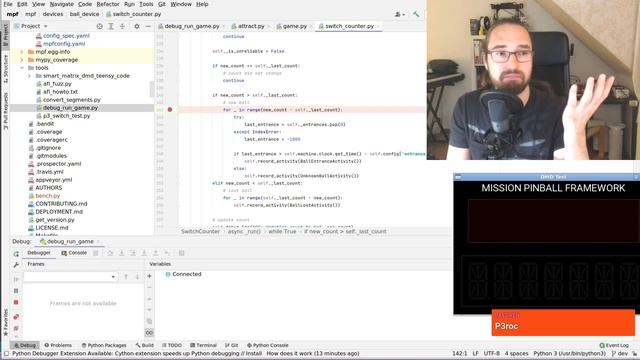
Task: Evaluate expression calculator icon
Action: point(182,253)
